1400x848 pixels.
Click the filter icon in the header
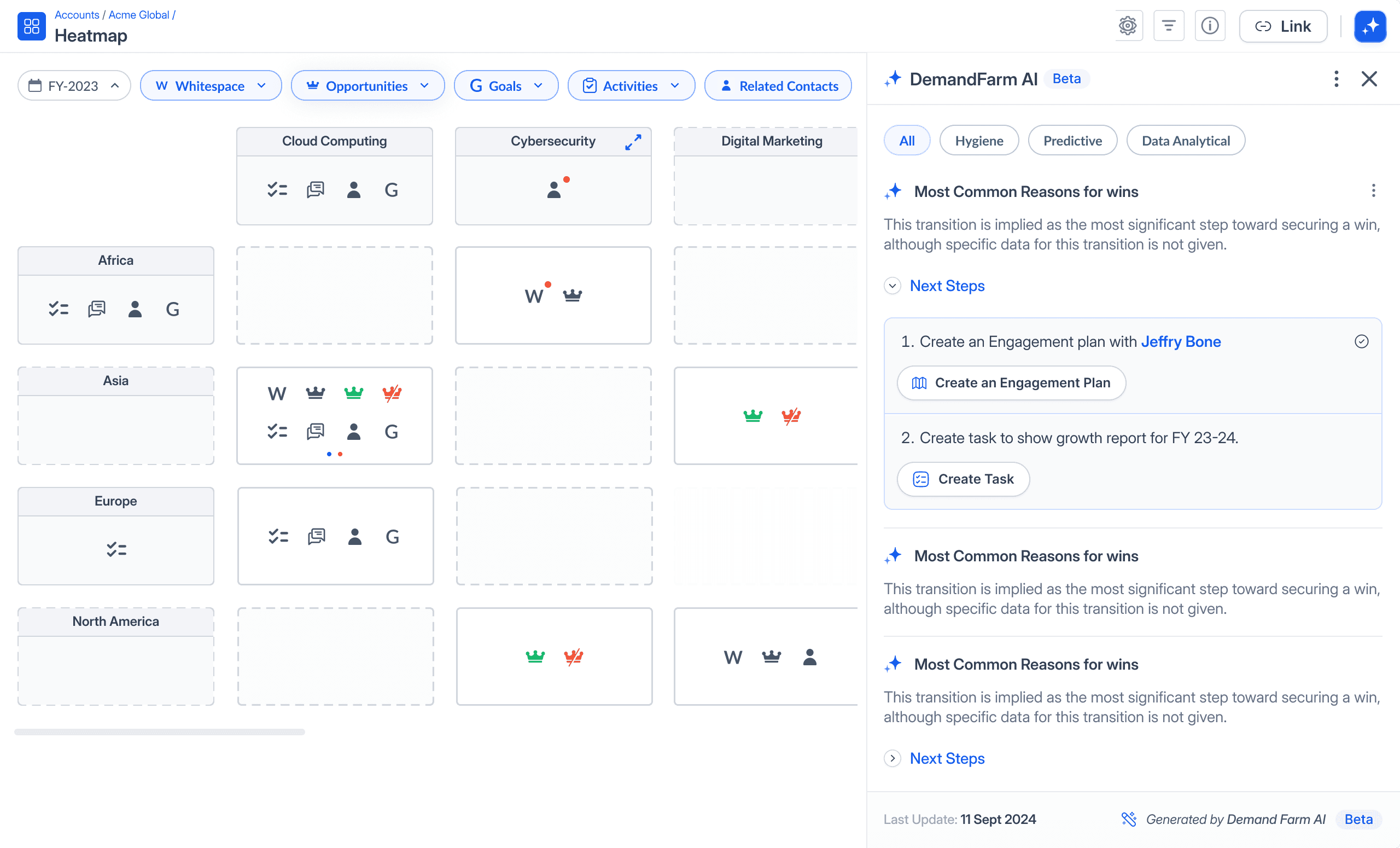pos(1168,26)
